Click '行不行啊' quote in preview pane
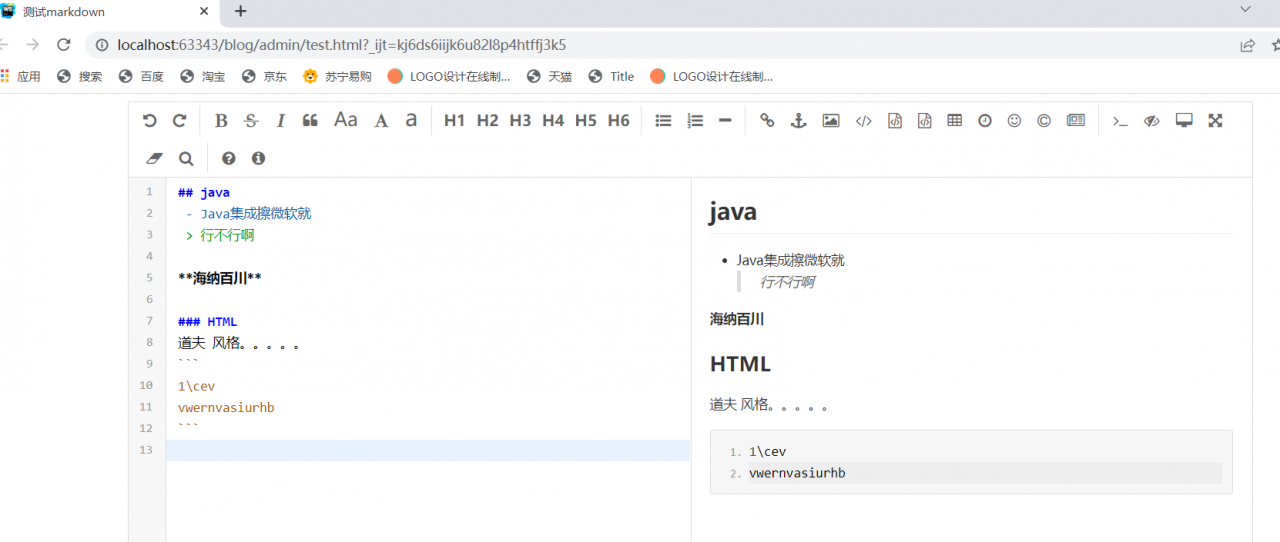 click(x=787, y=282)
